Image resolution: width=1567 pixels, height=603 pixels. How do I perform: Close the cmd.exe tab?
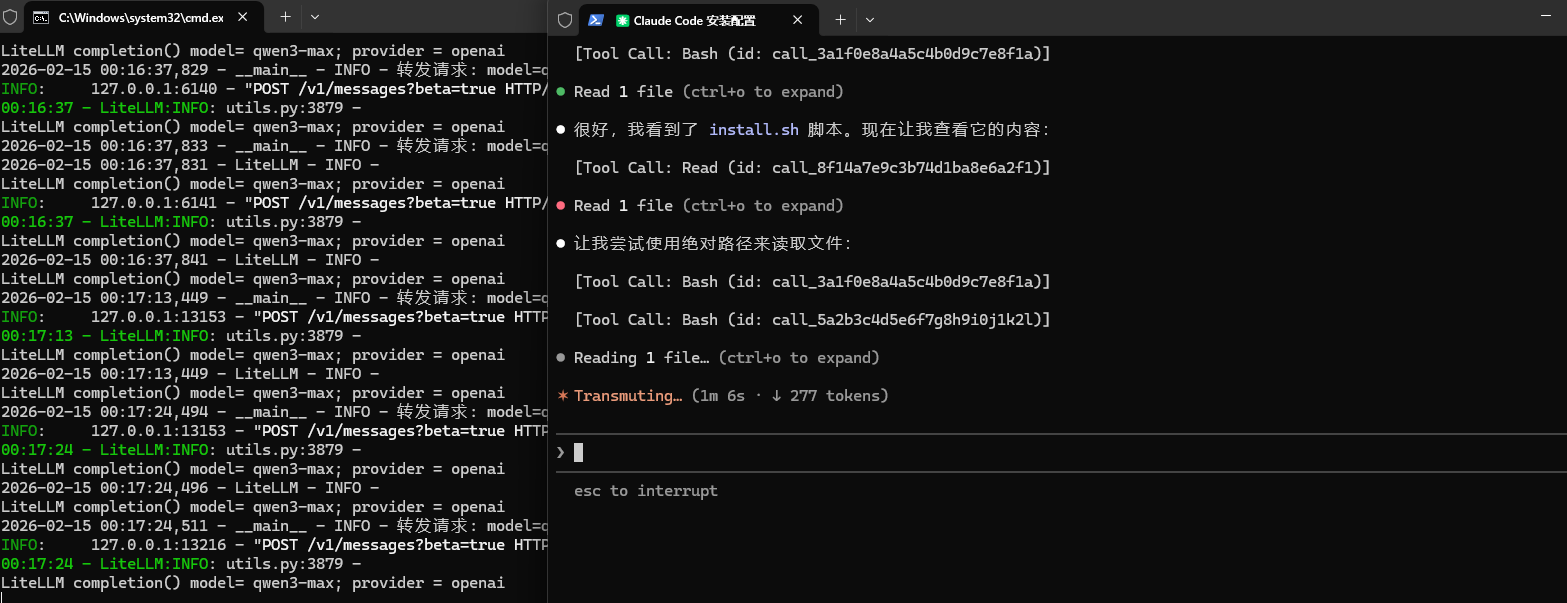pyautogui.click(x=245, y=18)
